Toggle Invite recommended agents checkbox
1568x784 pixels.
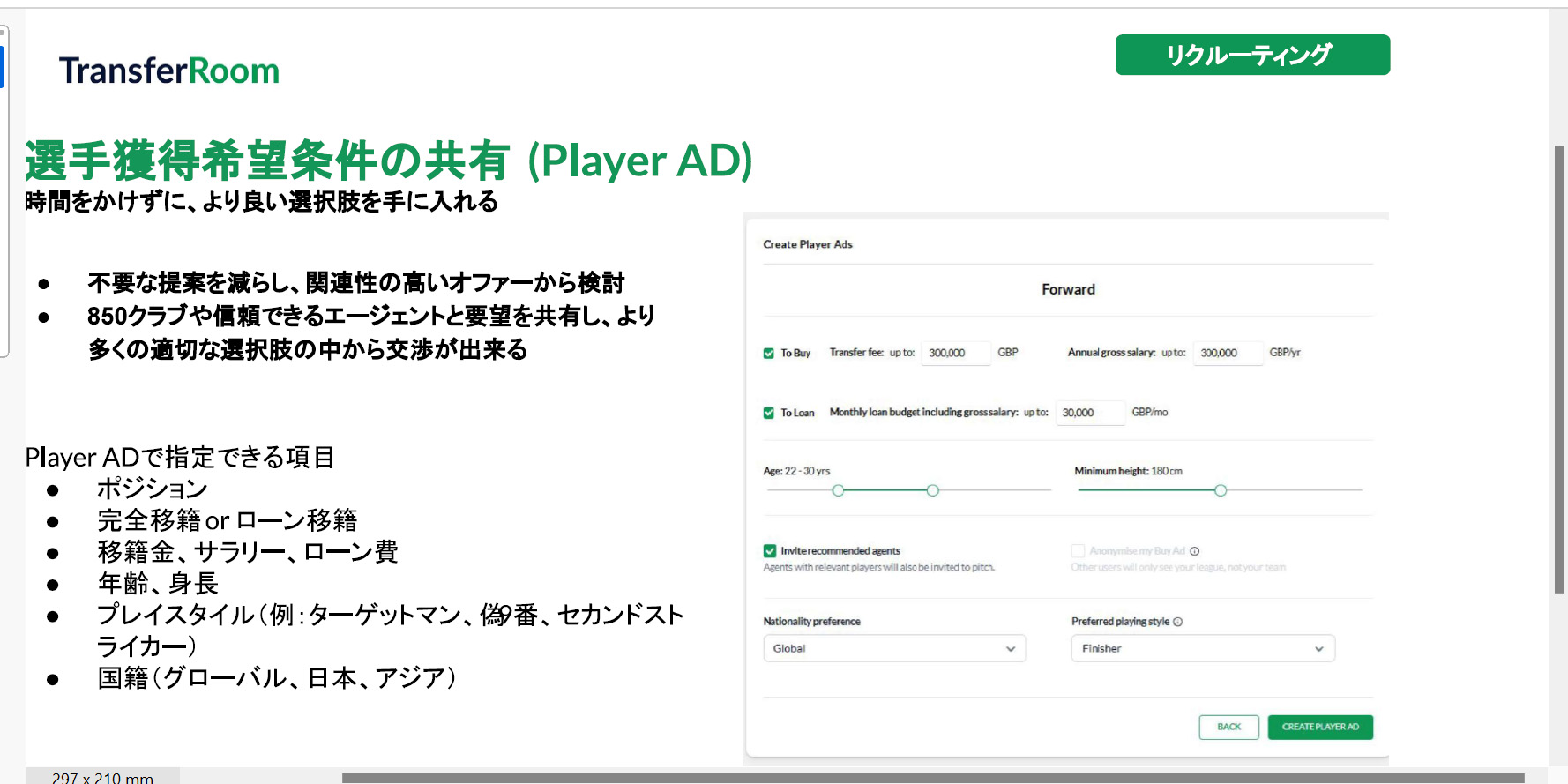[x=770, y=551]
